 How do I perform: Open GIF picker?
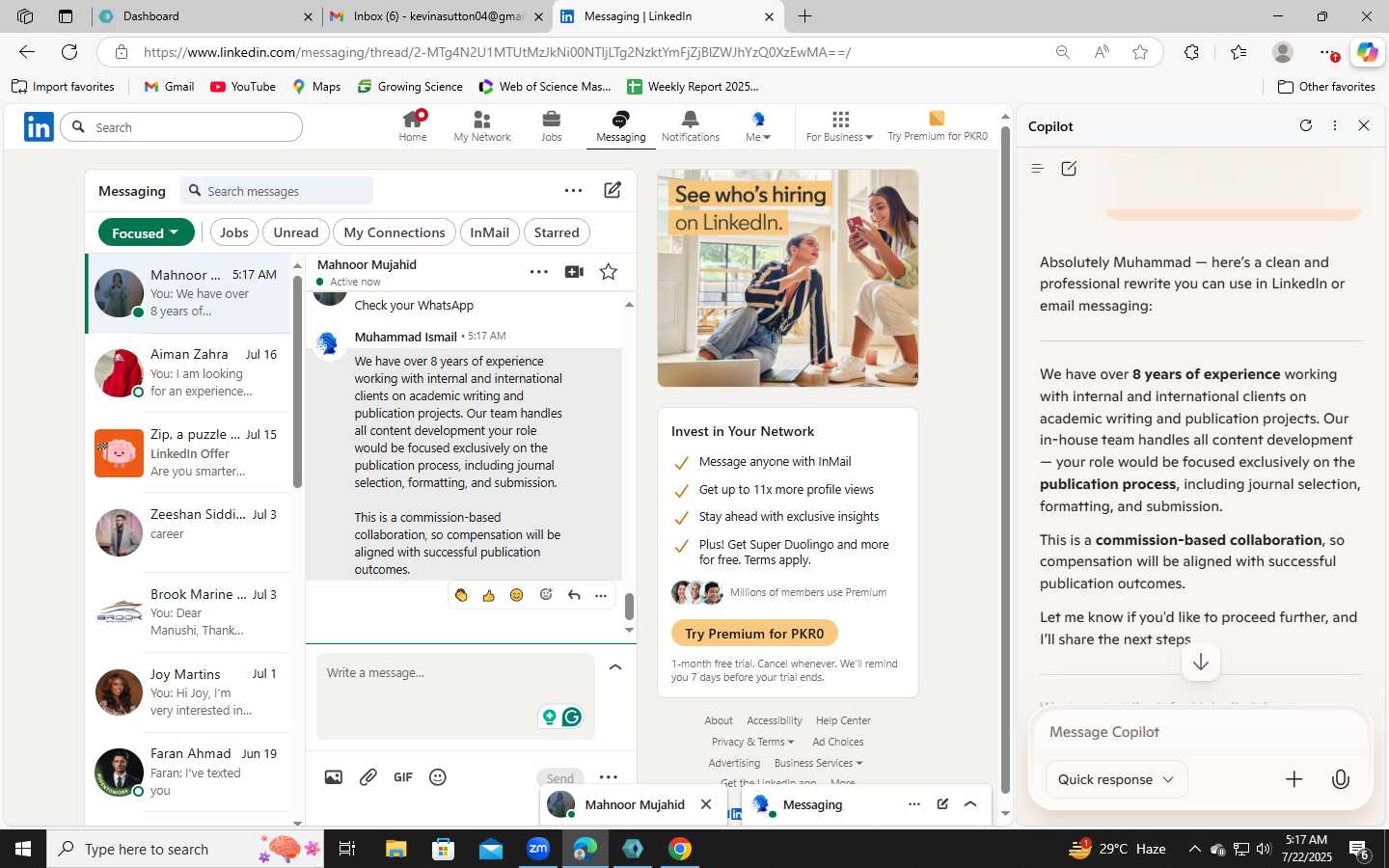pyautogui.click(x=403, y=777)
